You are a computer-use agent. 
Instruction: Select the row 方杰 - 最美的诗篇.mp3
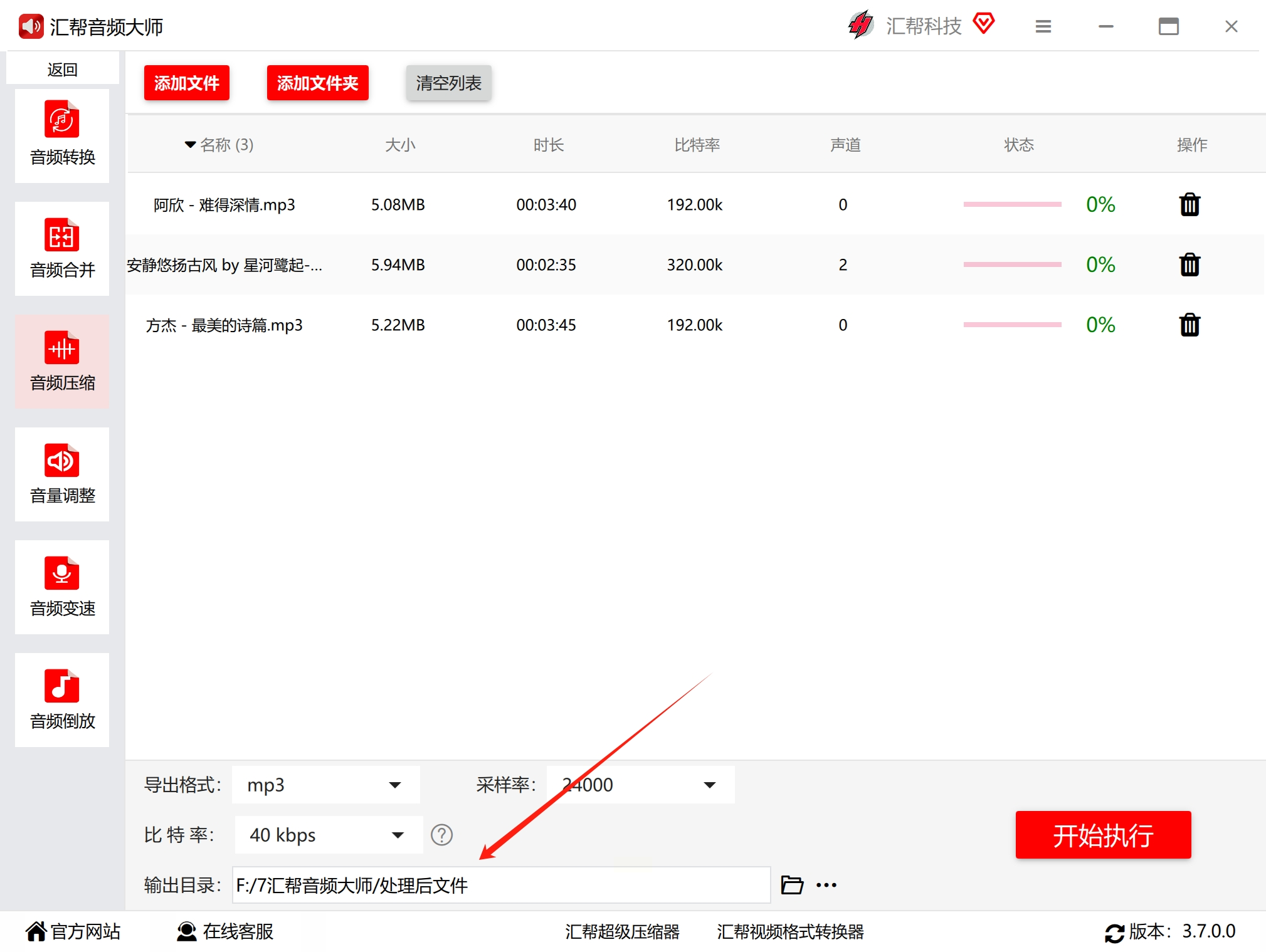(x=695, y=325)
